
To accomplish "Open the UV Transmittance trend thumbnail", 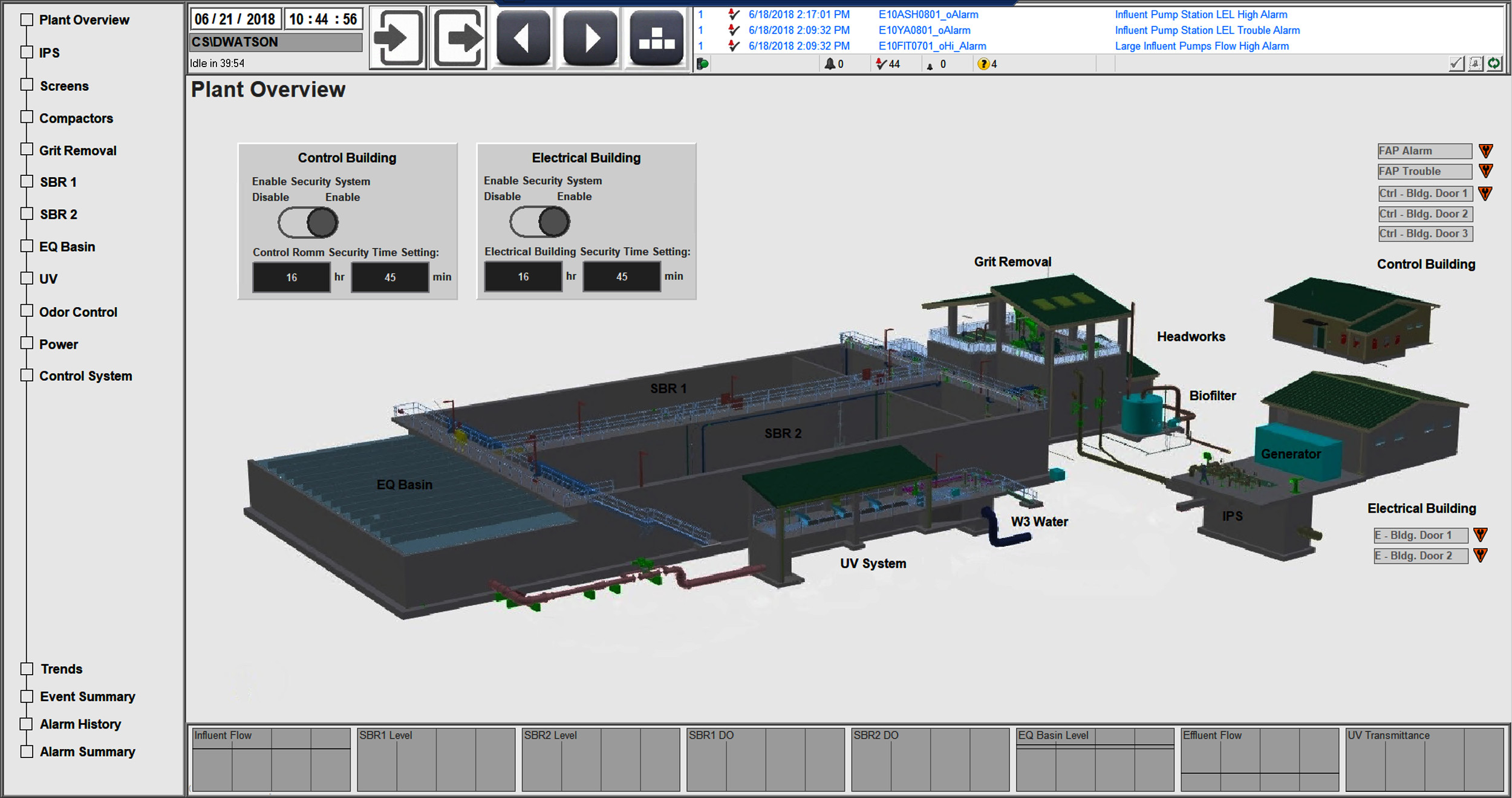I will point(1425,760).
